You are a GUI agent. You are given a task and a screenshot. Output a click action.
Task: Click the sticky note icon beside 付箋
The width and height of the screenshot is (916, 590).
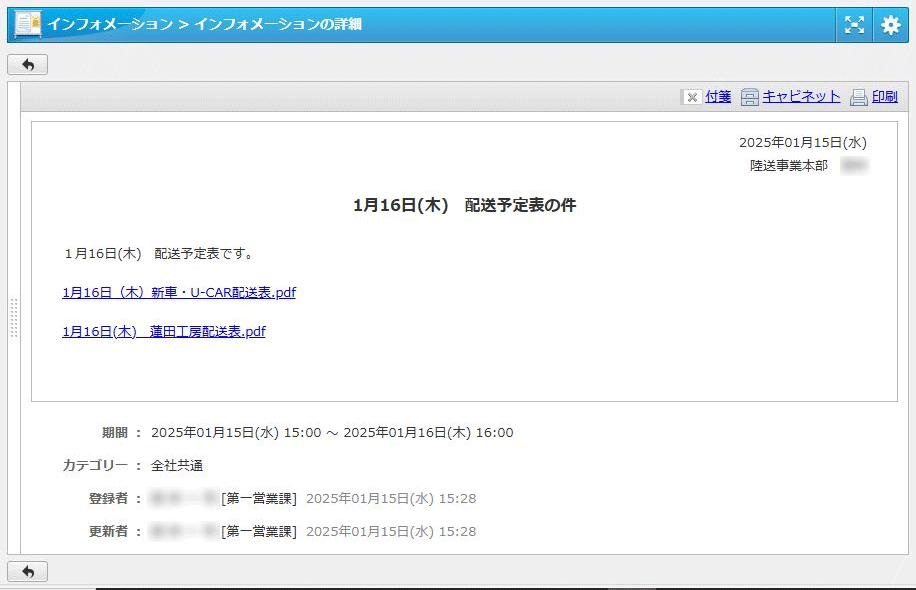coord(691,97)
